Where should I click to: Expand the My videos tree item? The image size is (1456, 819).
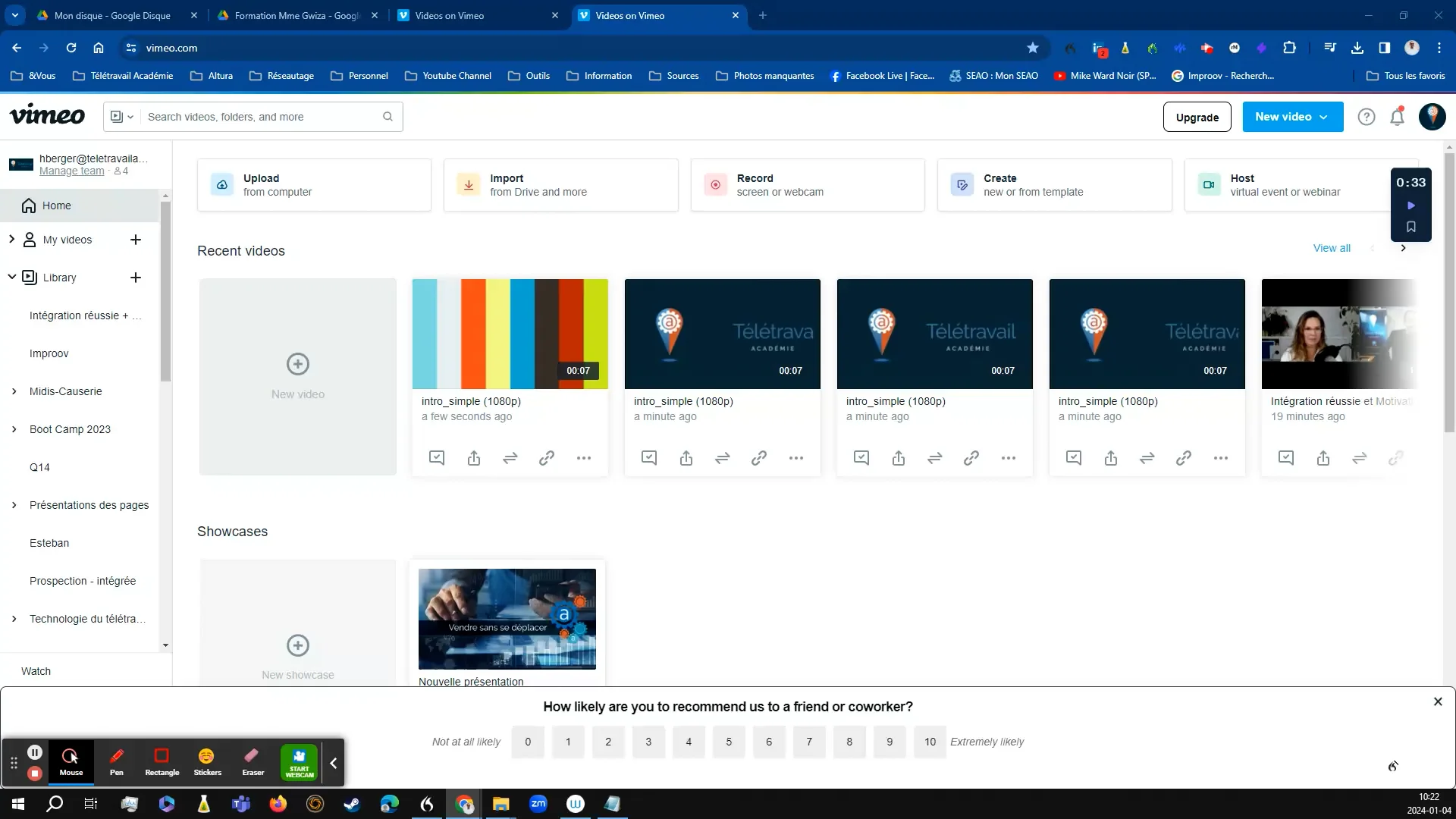pyautogui.click(x=11, y=239)
